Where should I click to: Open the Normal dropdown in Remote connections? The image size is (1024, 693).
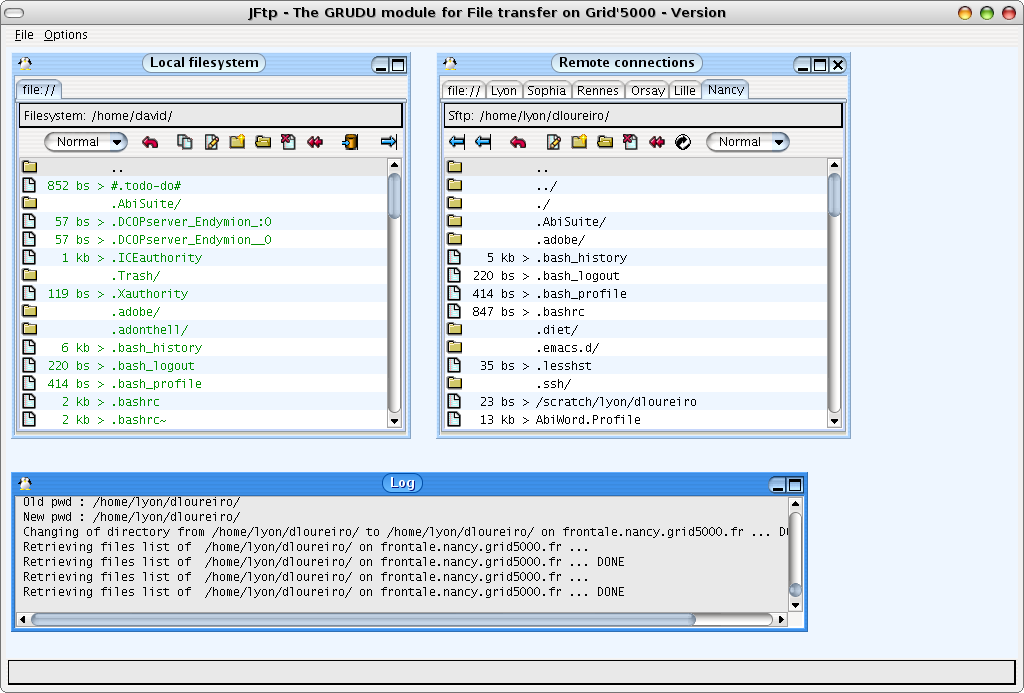coord(748,142)
